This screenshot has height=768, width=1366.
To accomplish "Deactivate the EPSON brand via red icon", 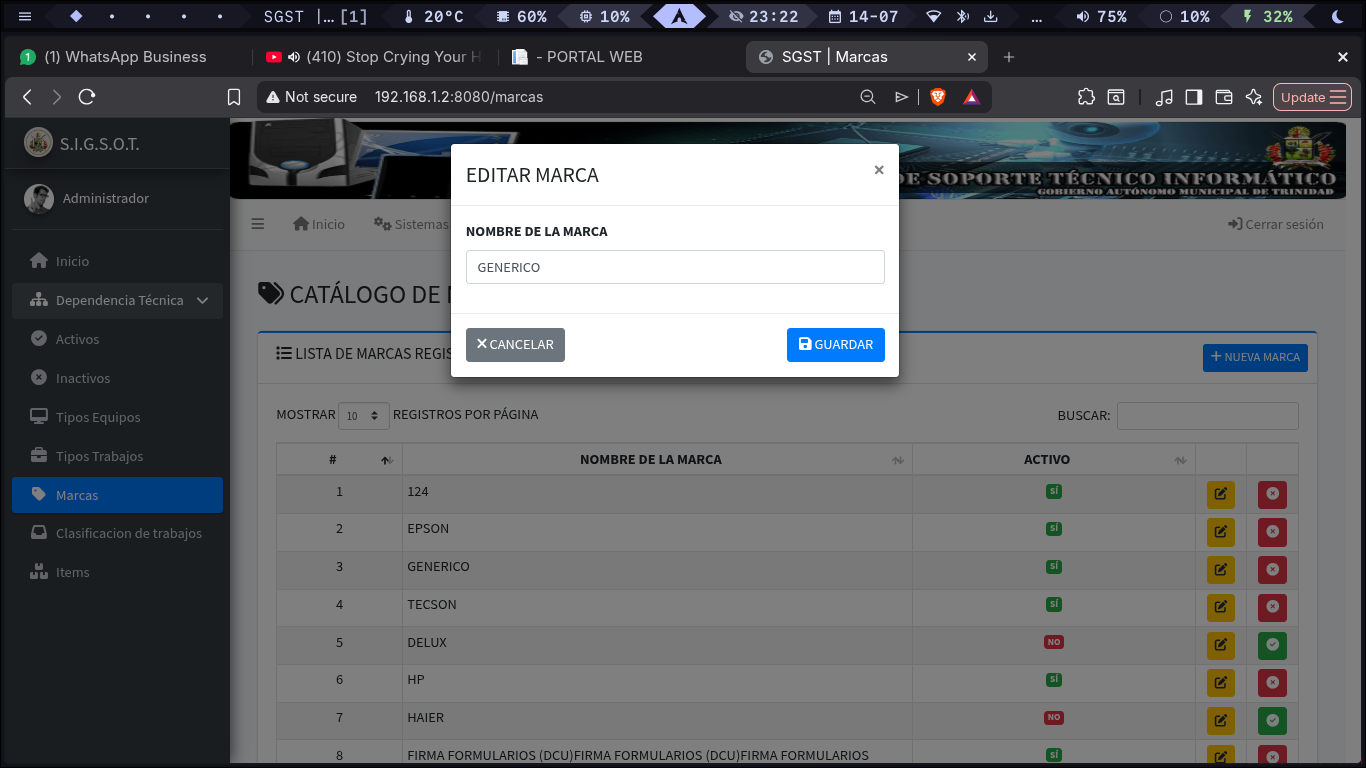I will tap(1272, 532).
